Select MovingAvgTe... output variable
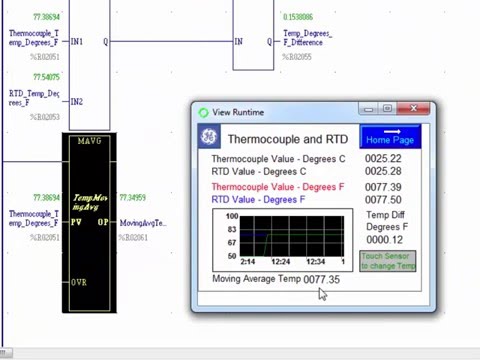 click(143, 223)
